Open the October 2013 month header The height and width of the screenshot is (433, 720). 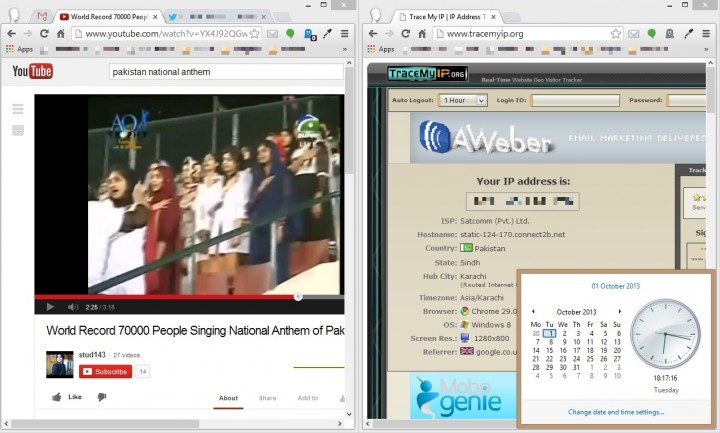pyautogui.click(x=576, y=312)
